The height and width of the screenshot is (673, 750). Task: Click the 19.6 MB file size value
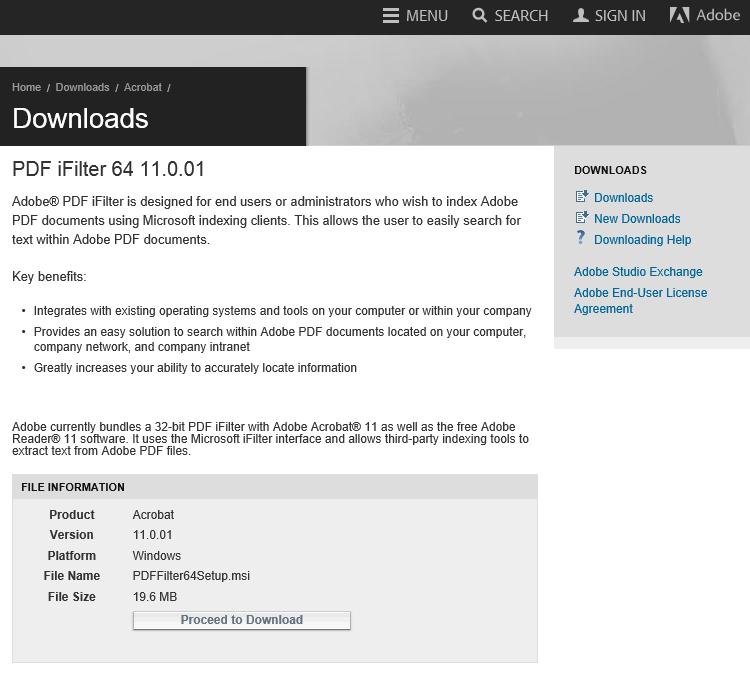pyautogui.click(x=154, y=597)
